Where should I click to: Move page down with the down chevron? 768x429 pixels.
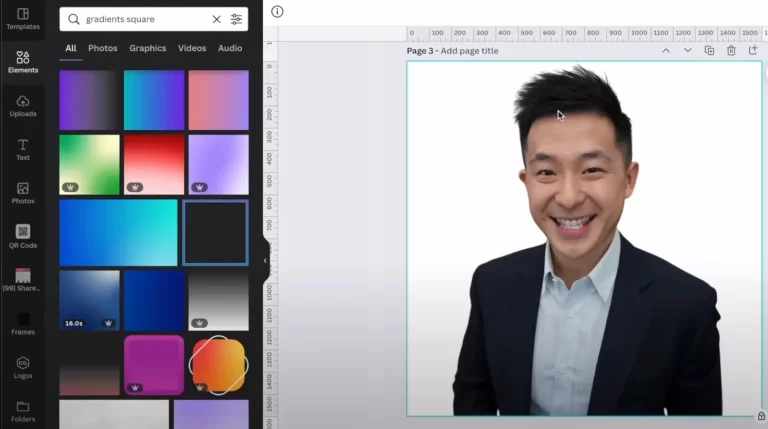point(687,50)
